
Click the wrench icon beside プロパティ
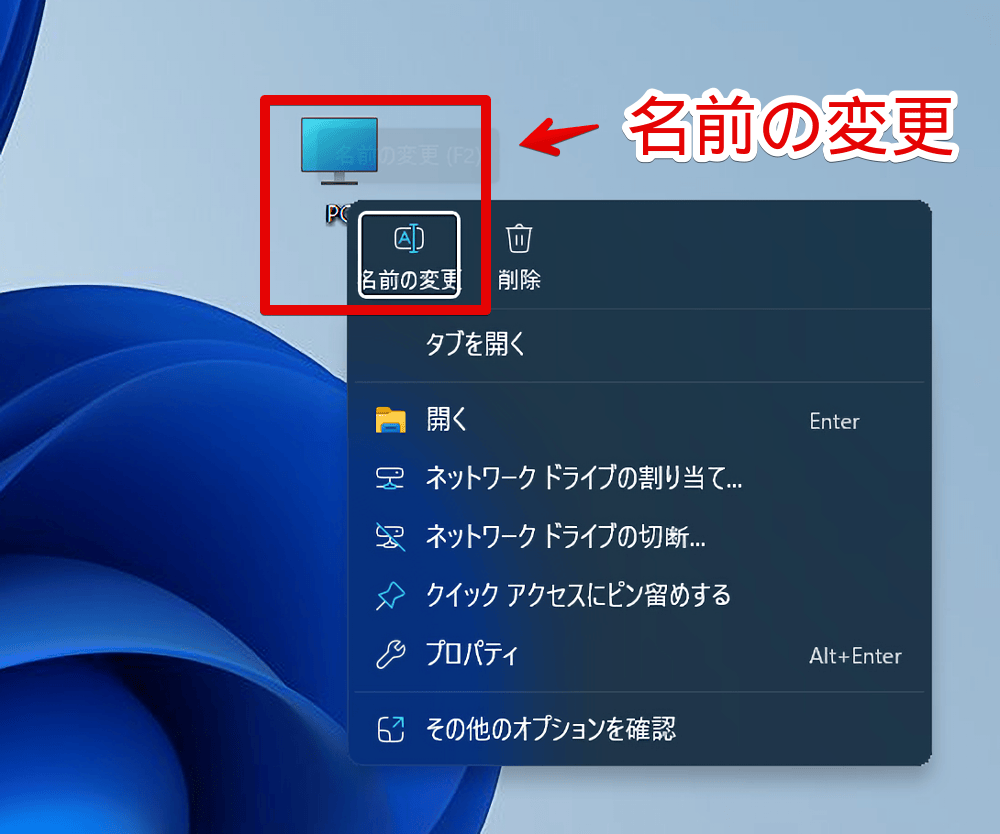(390, 656)
